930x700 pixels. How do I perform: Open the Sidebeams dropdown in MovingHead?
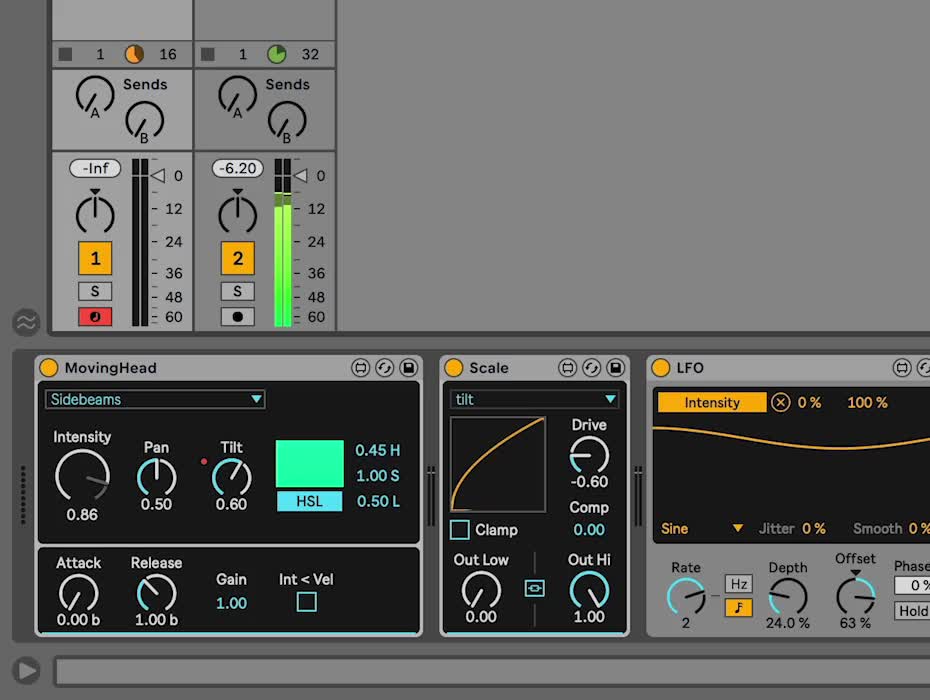click(155, 399)
